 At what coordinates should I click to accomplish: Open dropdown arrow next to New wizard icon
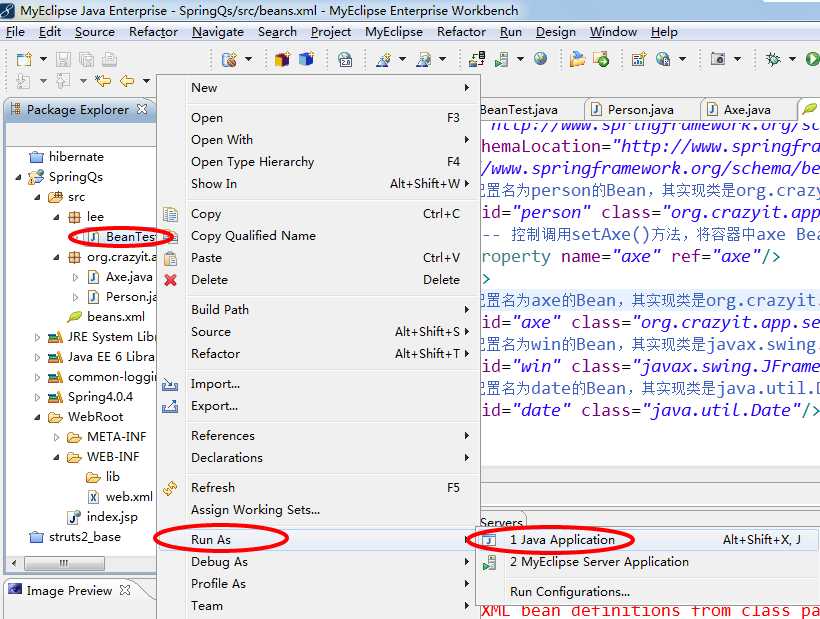43,59
